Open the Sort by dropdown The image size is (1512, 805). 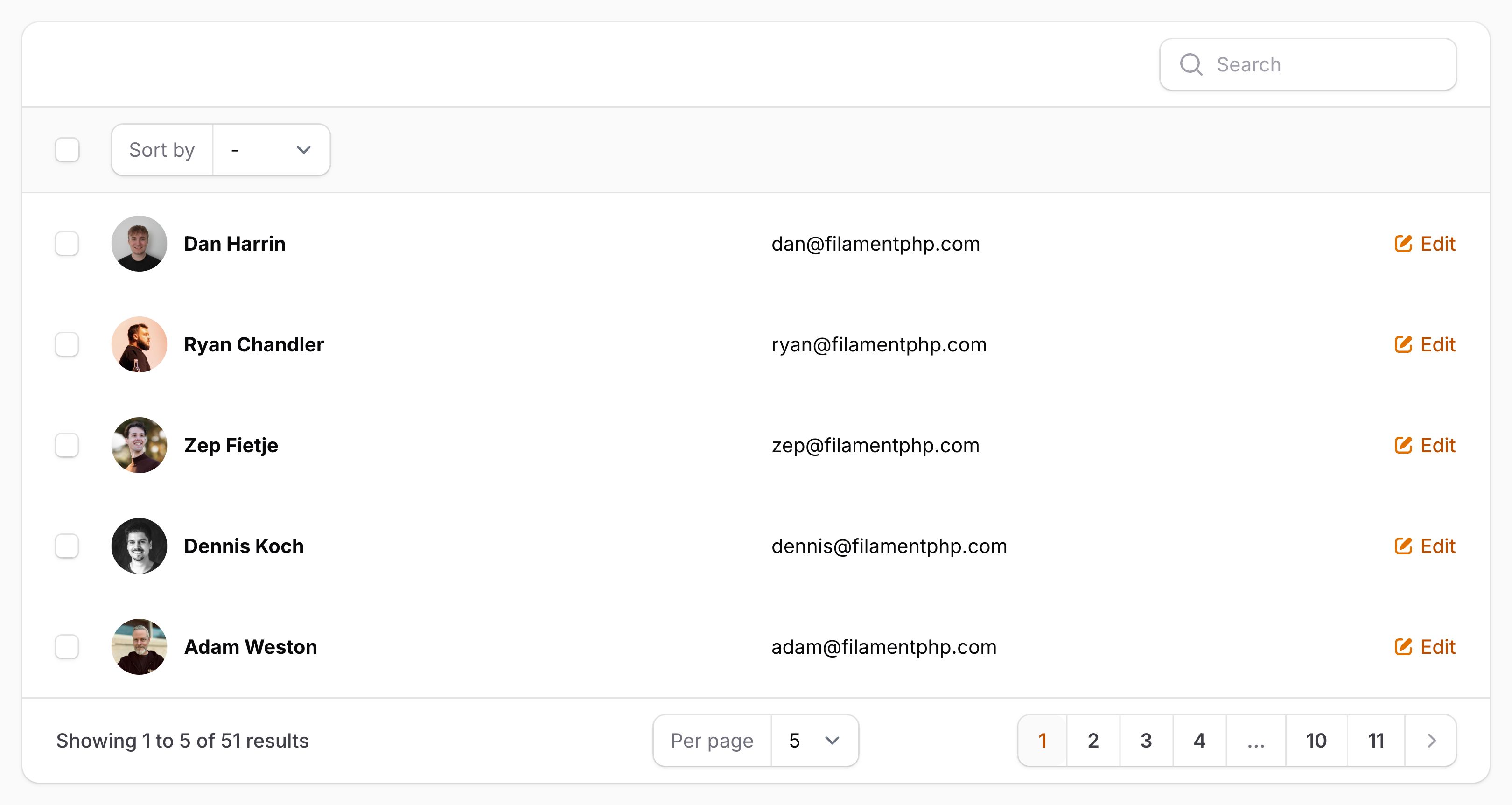click(x=271, y=150)
